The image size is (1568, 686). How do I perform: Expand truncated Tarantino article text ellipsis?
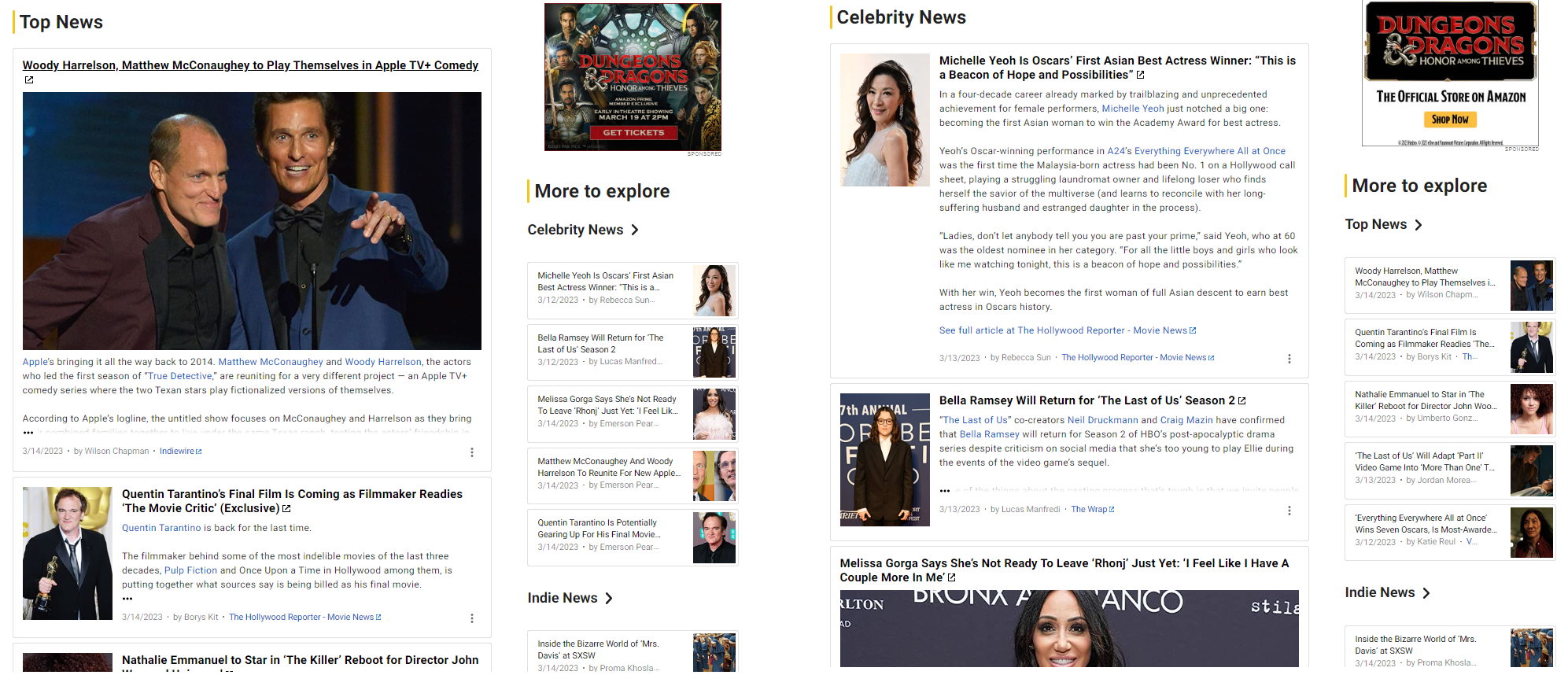[127, 599]
